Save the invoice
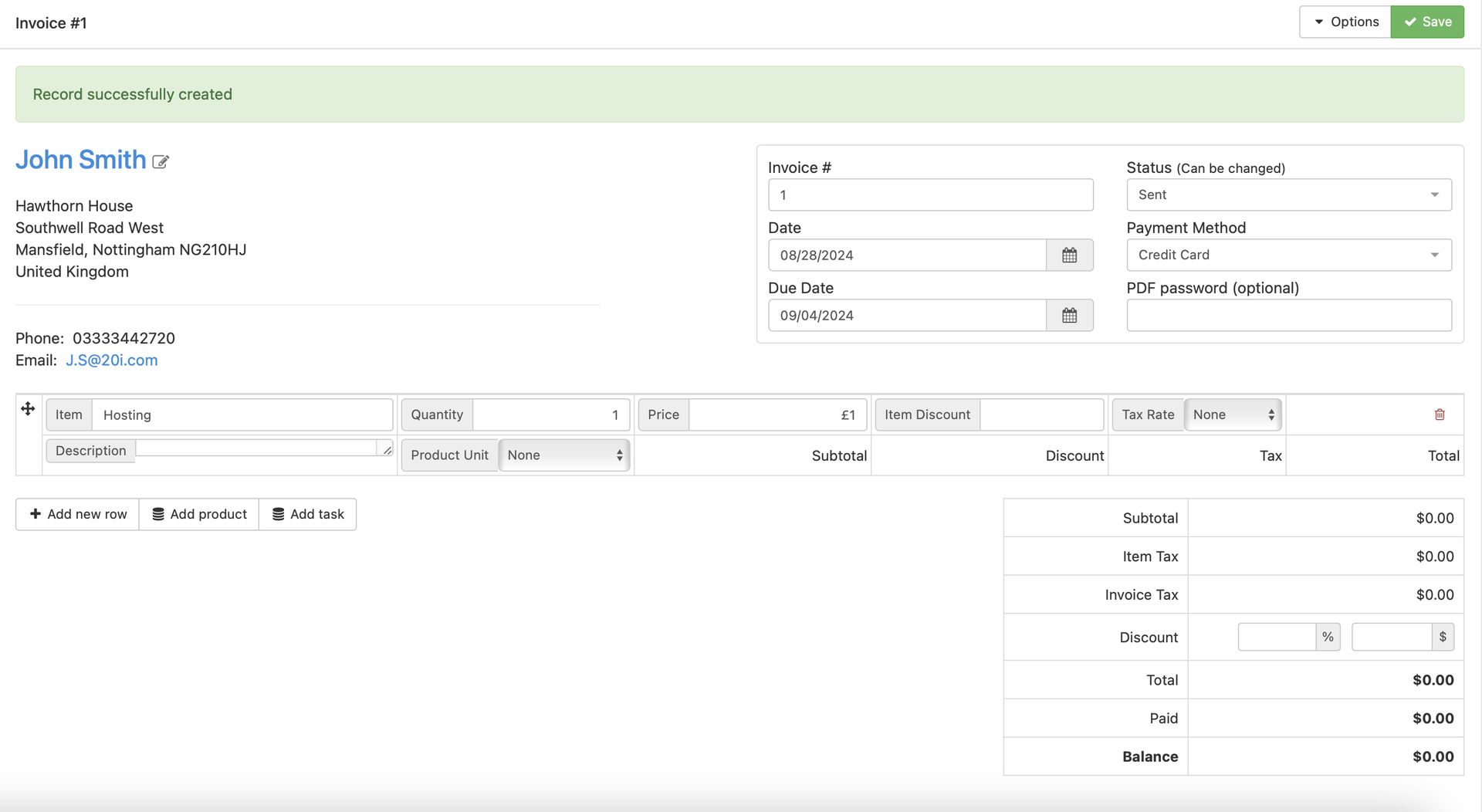This screenshot has height=812, width=1482. coord(1427,22)
